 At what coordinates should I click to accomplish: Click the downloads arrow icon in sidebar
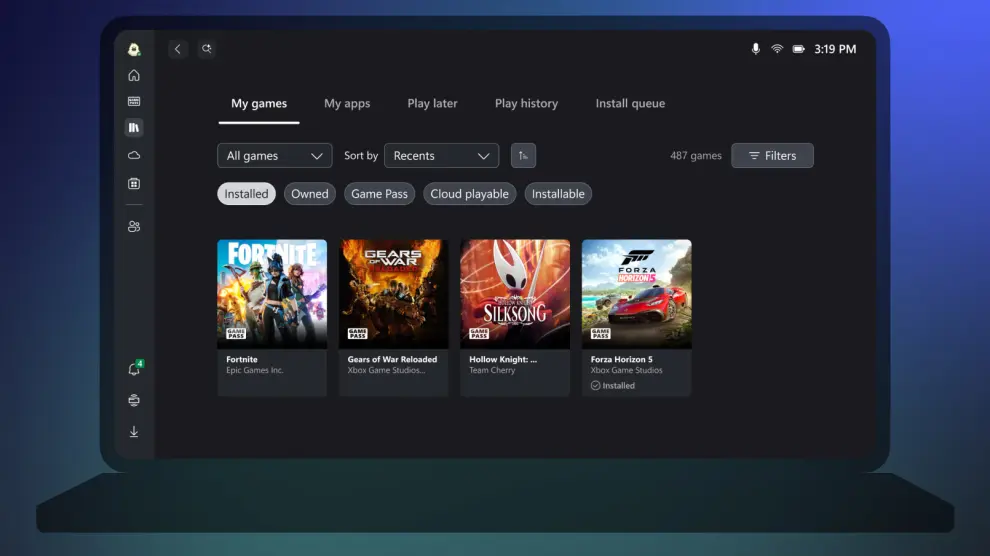[x=134, y=432]
